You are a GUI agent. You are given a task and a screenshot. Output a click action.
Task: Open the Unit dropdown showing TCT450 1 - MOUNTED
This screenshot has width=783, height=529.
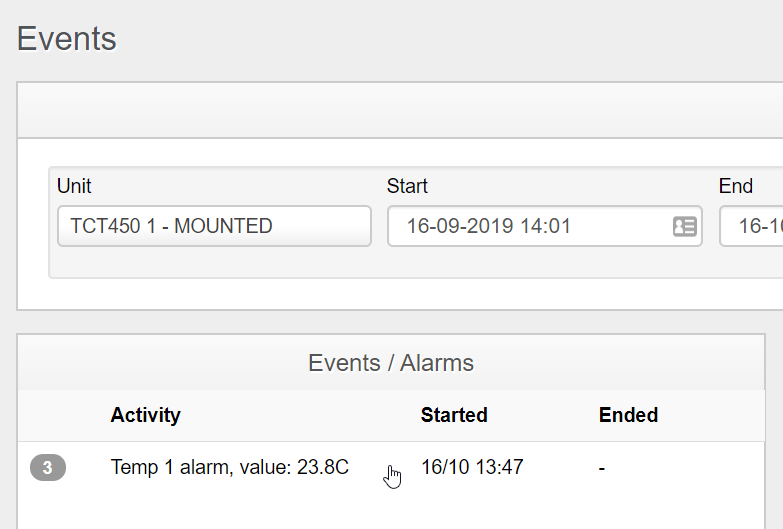tap(214, 226)
